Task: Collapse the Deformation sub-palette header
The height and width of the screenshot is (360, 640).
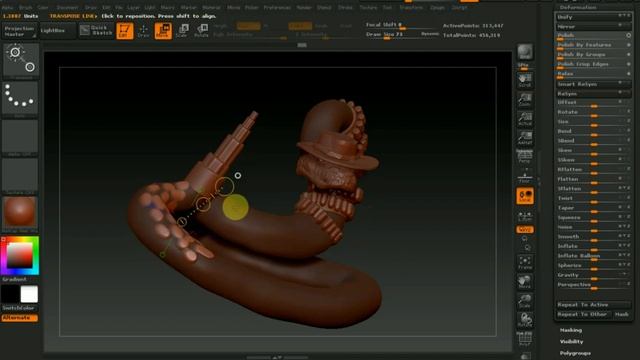Action: tap(578, 7)
